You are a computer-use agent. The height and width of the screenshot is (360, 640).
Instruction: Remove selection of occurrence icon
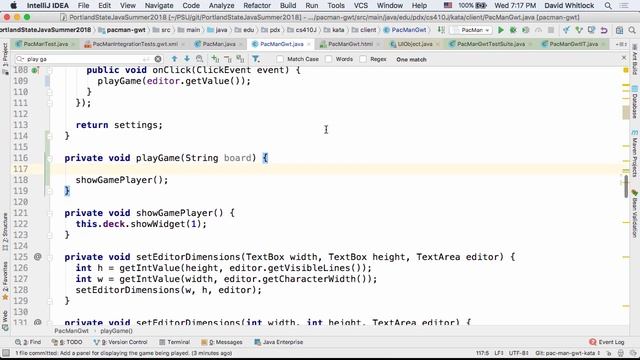(x=228, y=59)
